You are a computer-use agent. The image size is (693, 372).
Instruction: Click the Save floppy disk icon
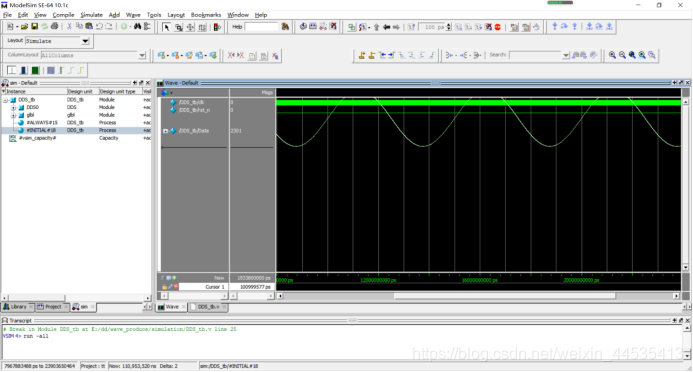click(x=34, y=27)
